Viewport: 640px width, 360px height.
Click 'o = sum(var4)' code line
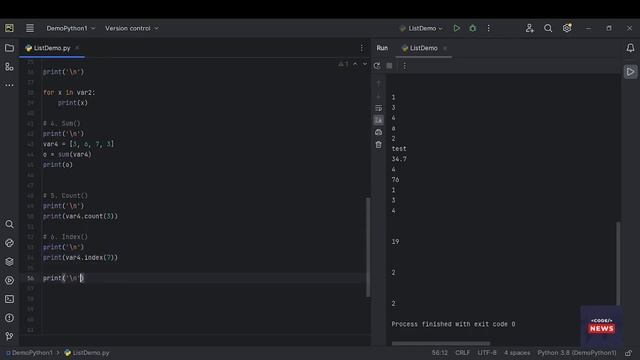point(67,154)
